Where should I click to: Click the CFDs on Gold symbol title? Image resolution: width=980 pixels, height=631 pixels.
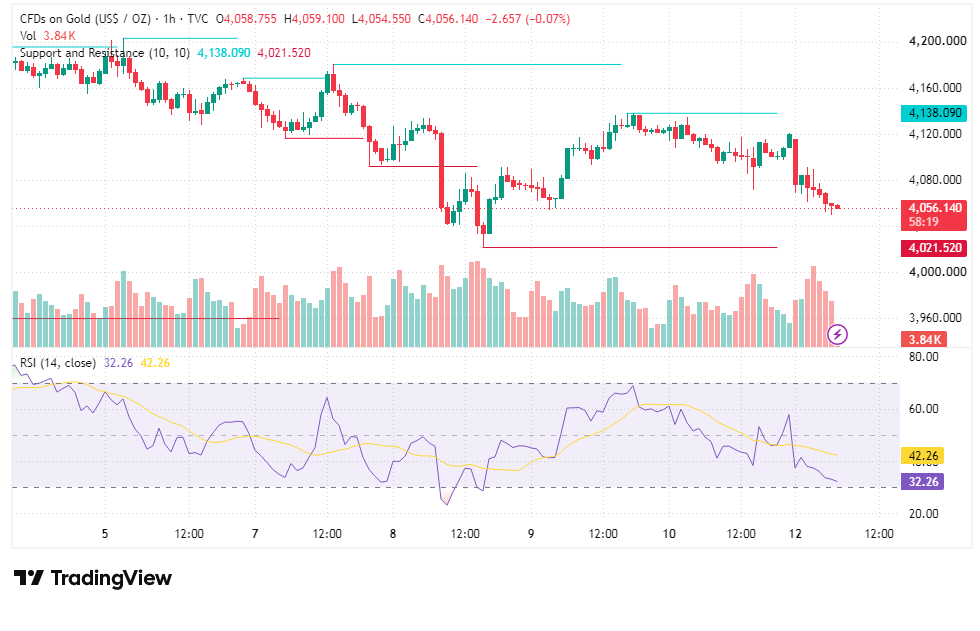[x=85, y=19]
